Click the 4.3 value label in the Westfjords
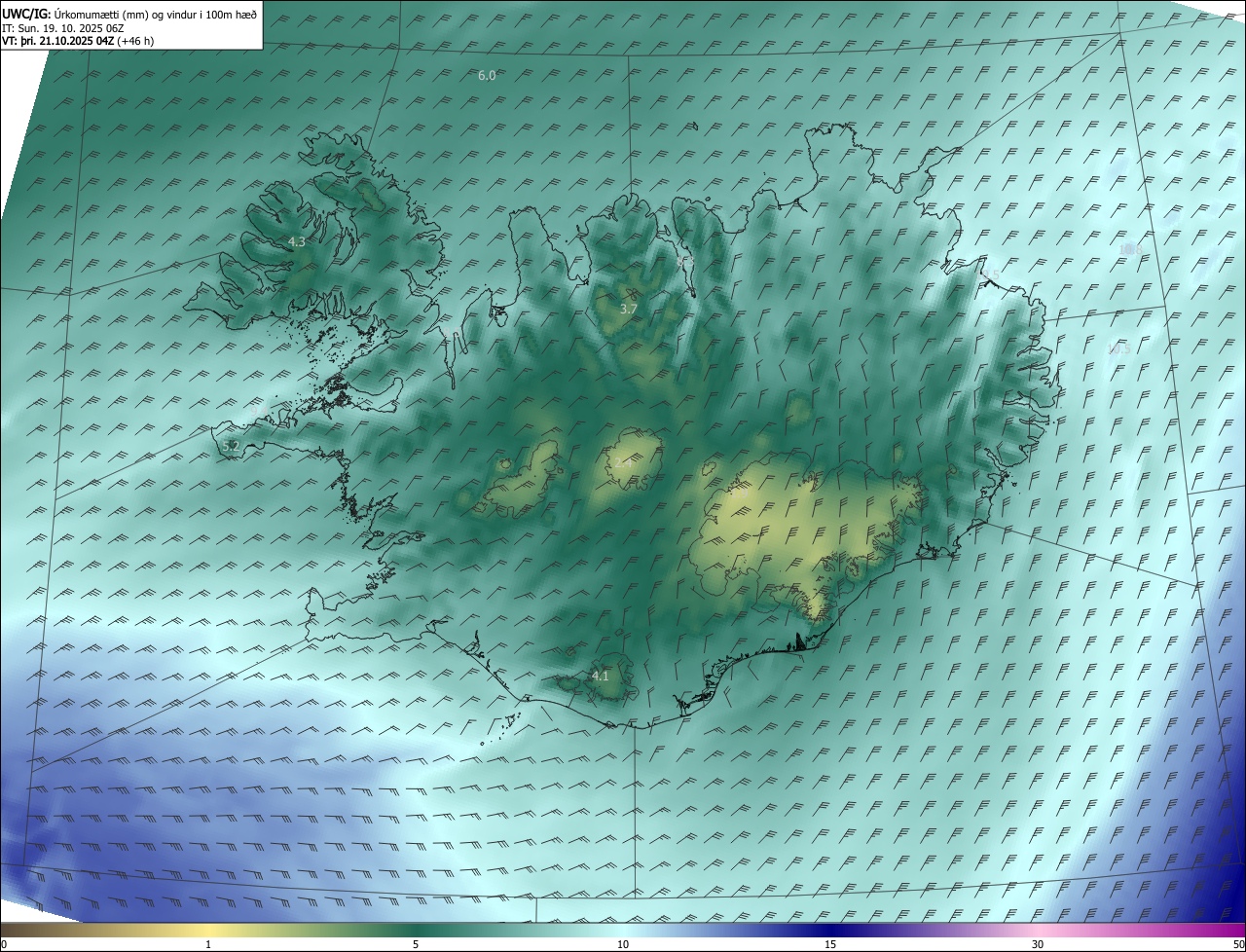This screenshot has height=952, width=1246. click(x=297, y=241)
